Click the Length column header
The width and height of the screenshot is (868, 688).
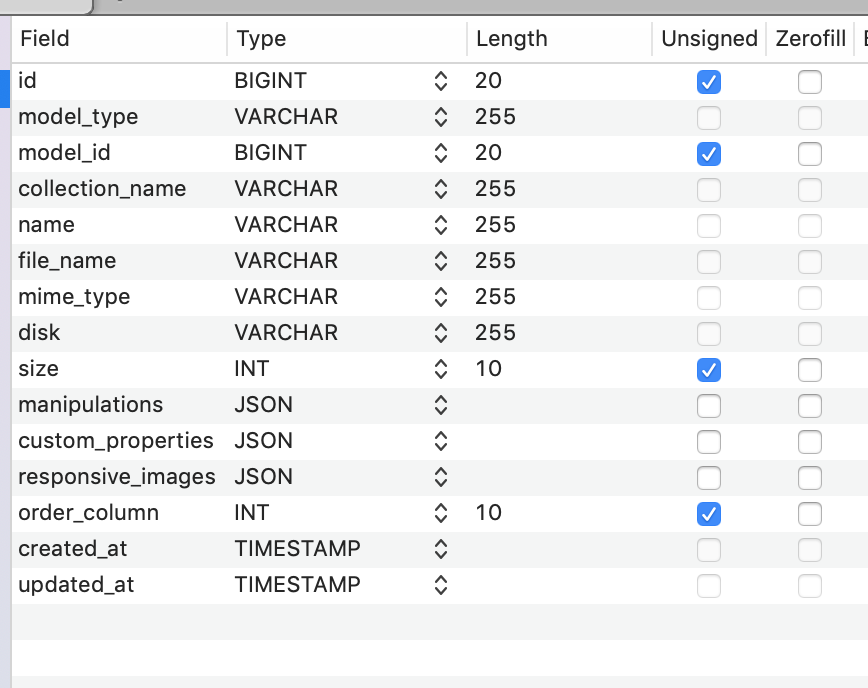tap(511, 39)
